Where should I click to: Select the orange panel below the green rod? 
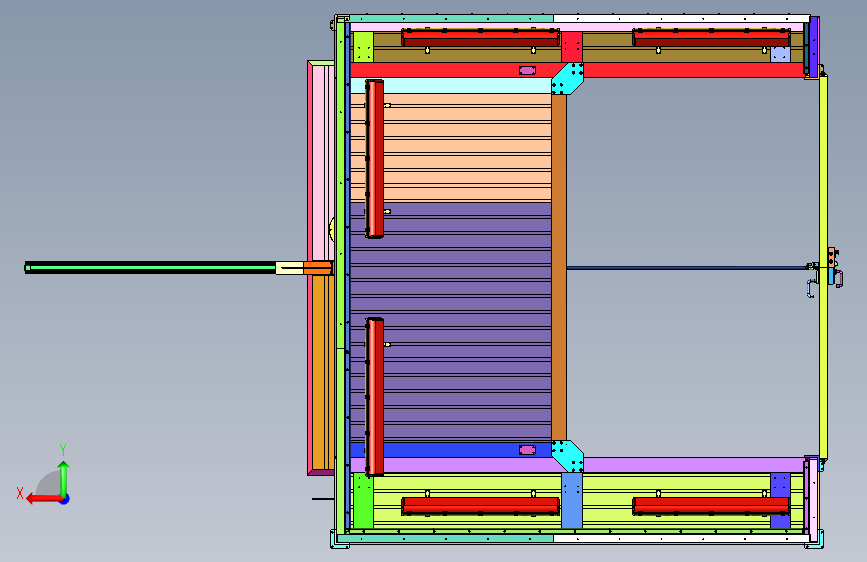coord(322,373)
